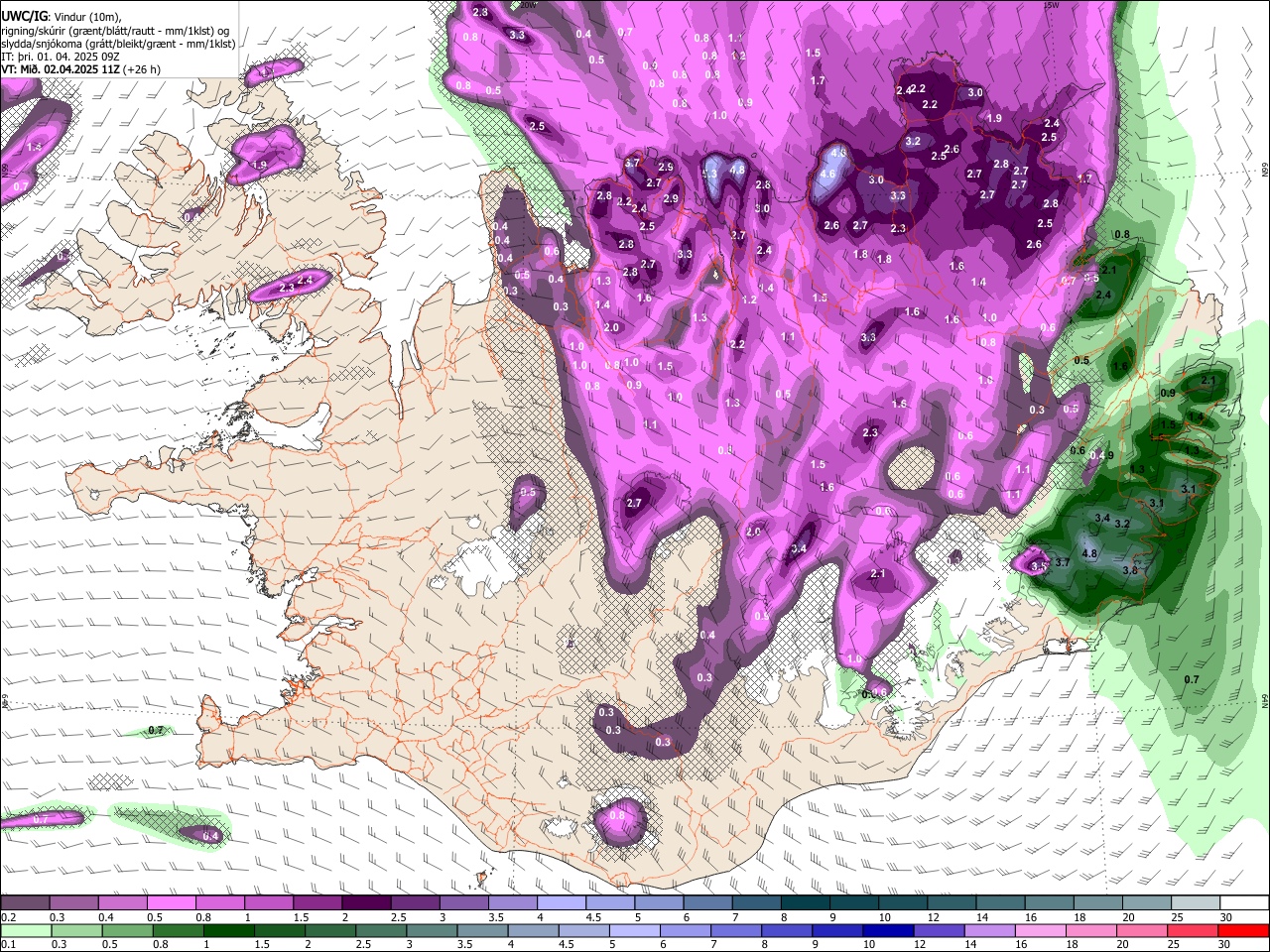This screenshot has height=952, width=1270.
Task: Pick the magenta 1 swatch in snow scale
Action: [269, 903]
